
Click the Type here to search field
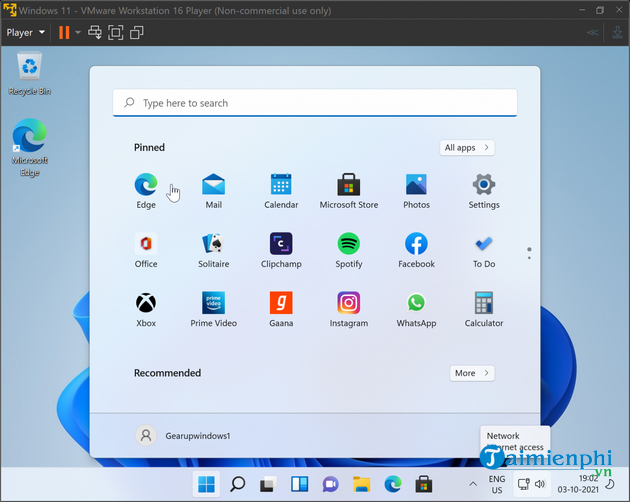point(315,103)
